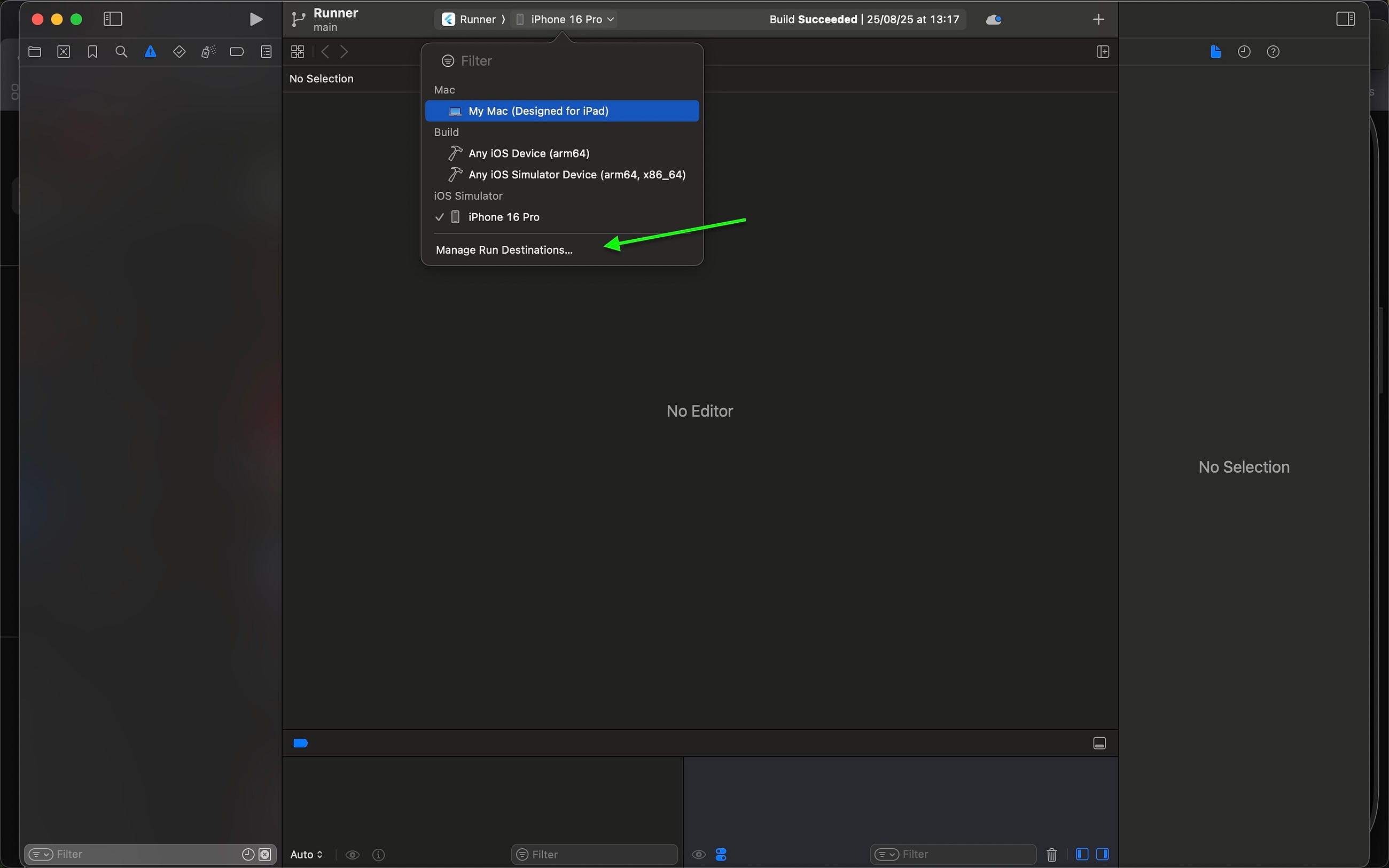Open the Issue navigator warning icon
1389x868 pixels.
tap(150, 52)
